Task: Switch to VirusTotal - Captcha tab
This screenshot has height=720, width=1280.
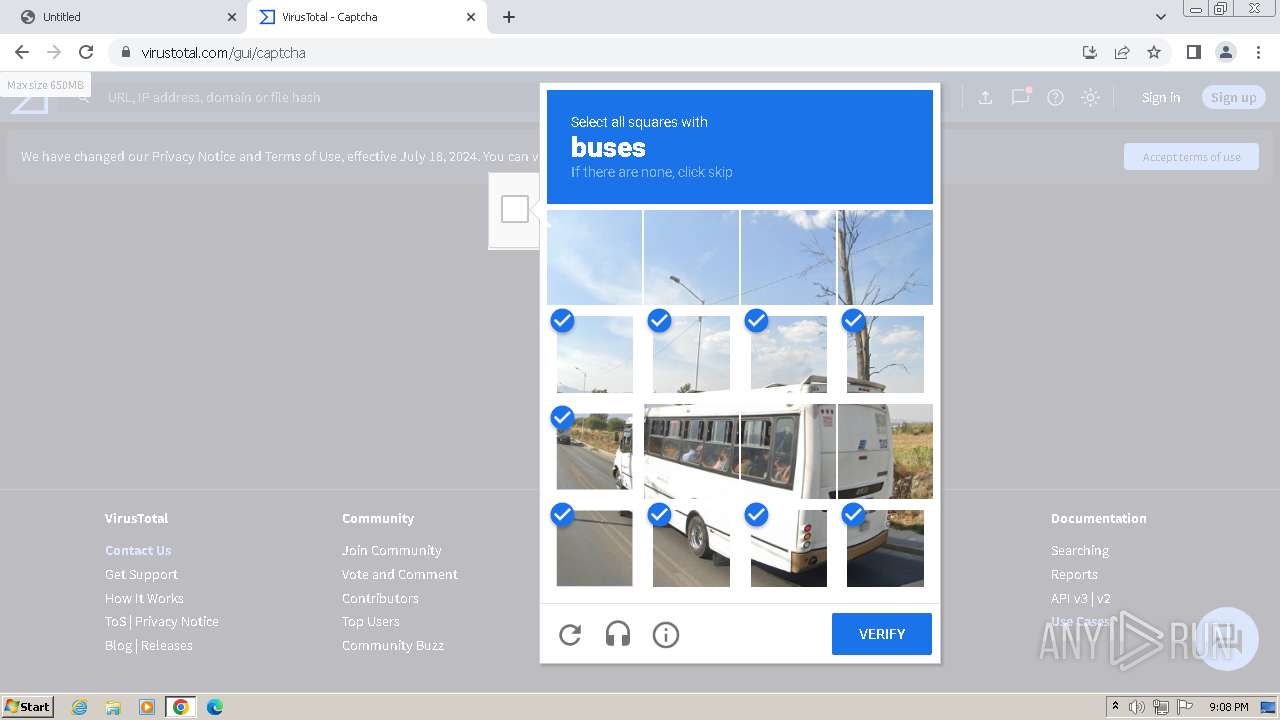Action: (x=366, y=17)
